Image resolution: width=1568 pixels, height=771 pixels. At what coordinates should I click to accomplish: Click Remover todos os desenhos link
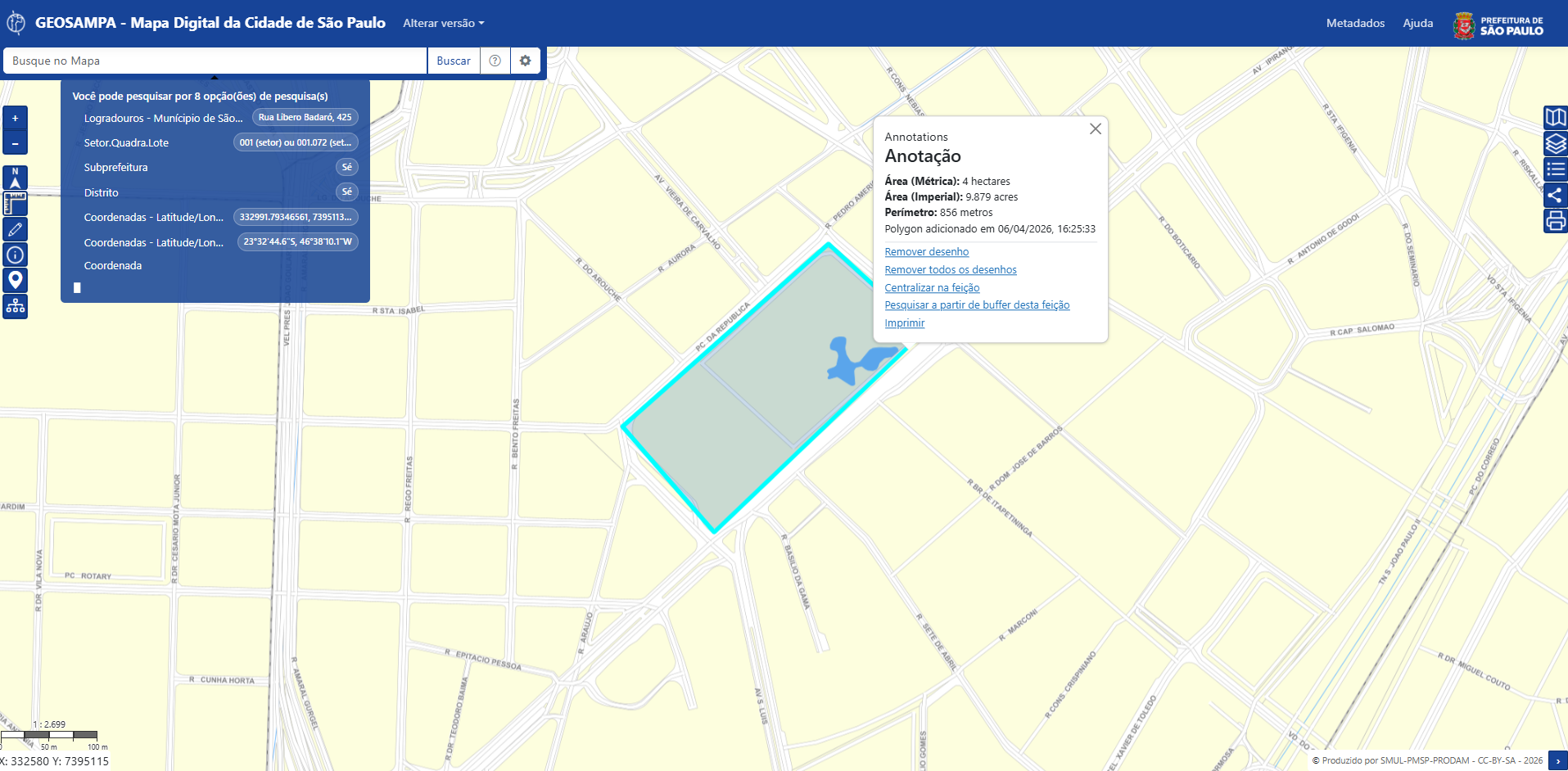click(x=950, y=270)
